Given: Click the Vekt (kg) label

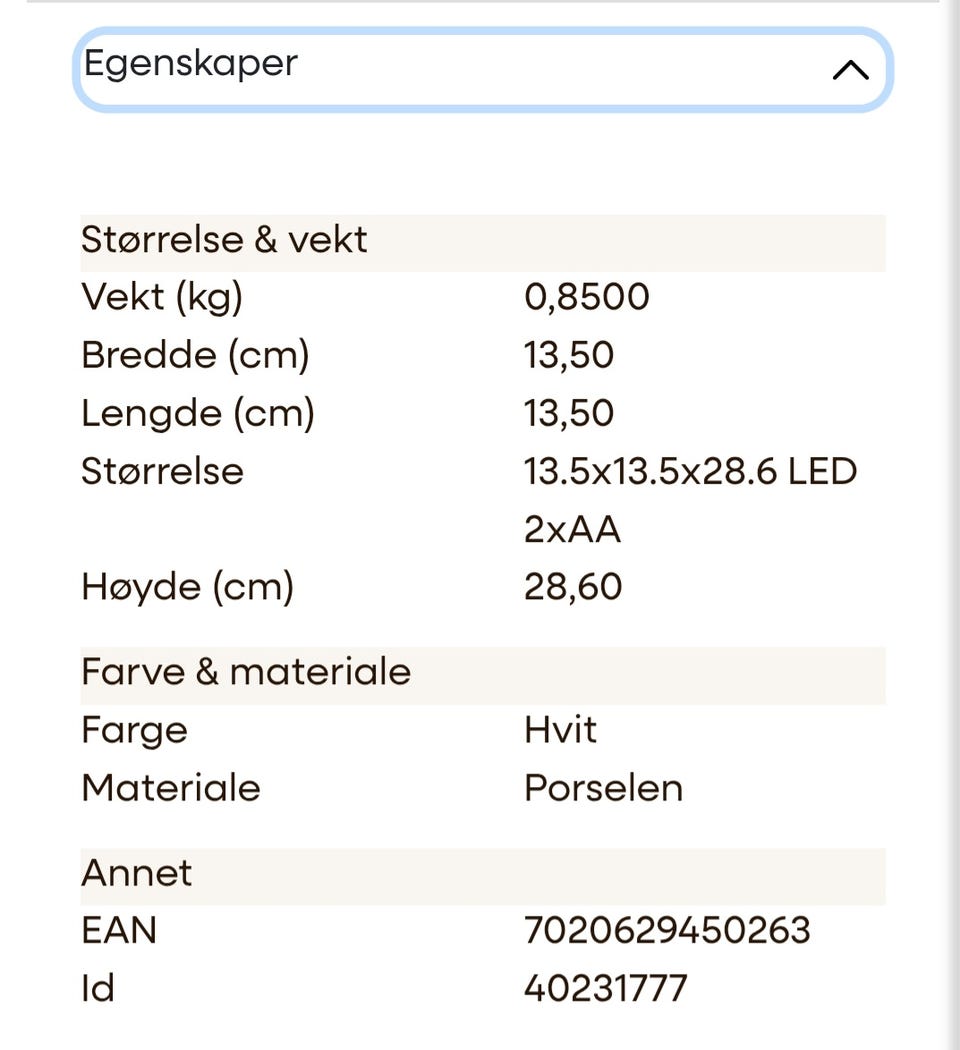Looking at the screenshot, I should tap(162, 297).
